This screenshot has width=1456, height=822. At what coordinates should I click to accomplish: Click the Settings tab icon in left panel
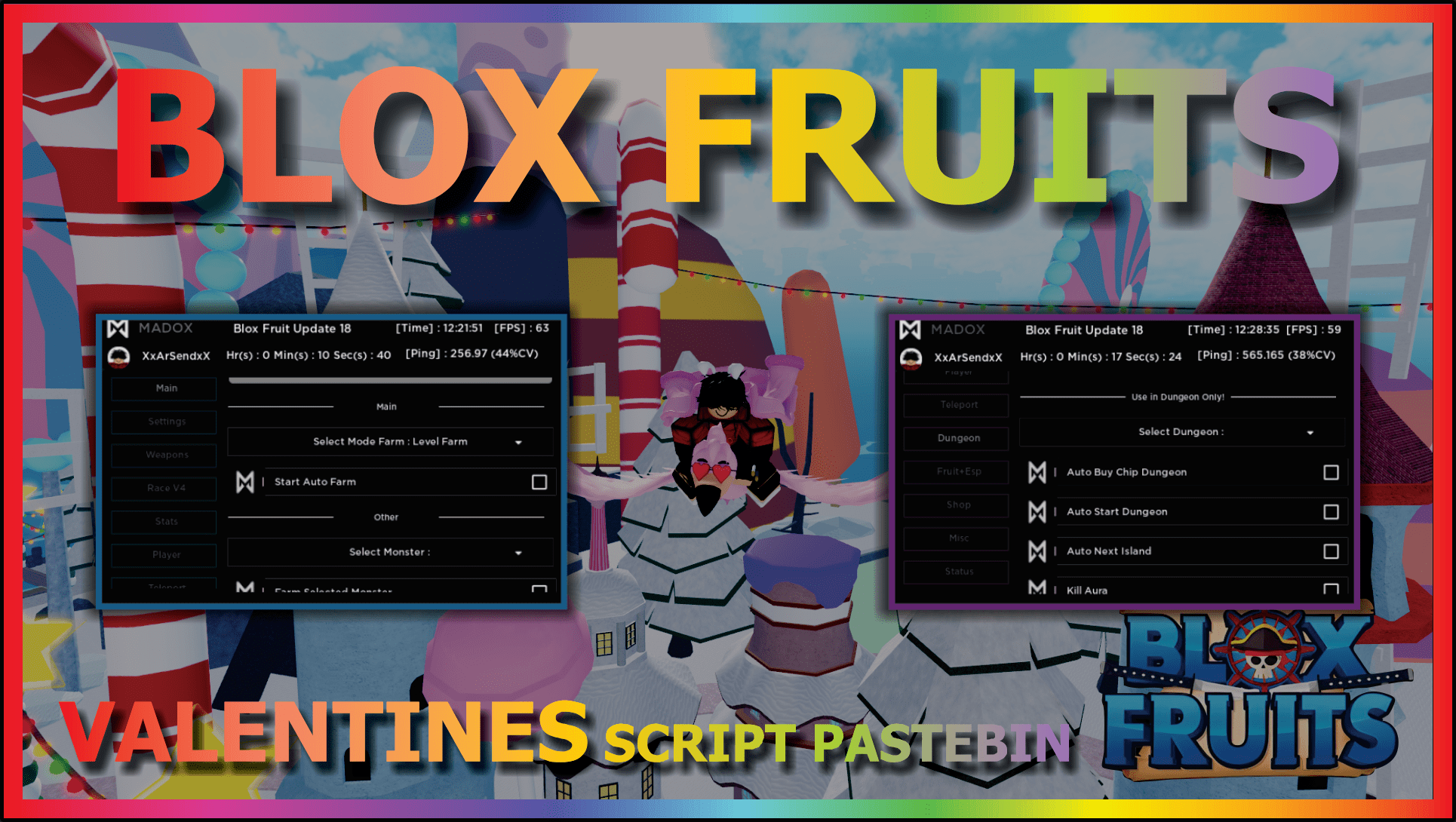(x=164, y=421)
